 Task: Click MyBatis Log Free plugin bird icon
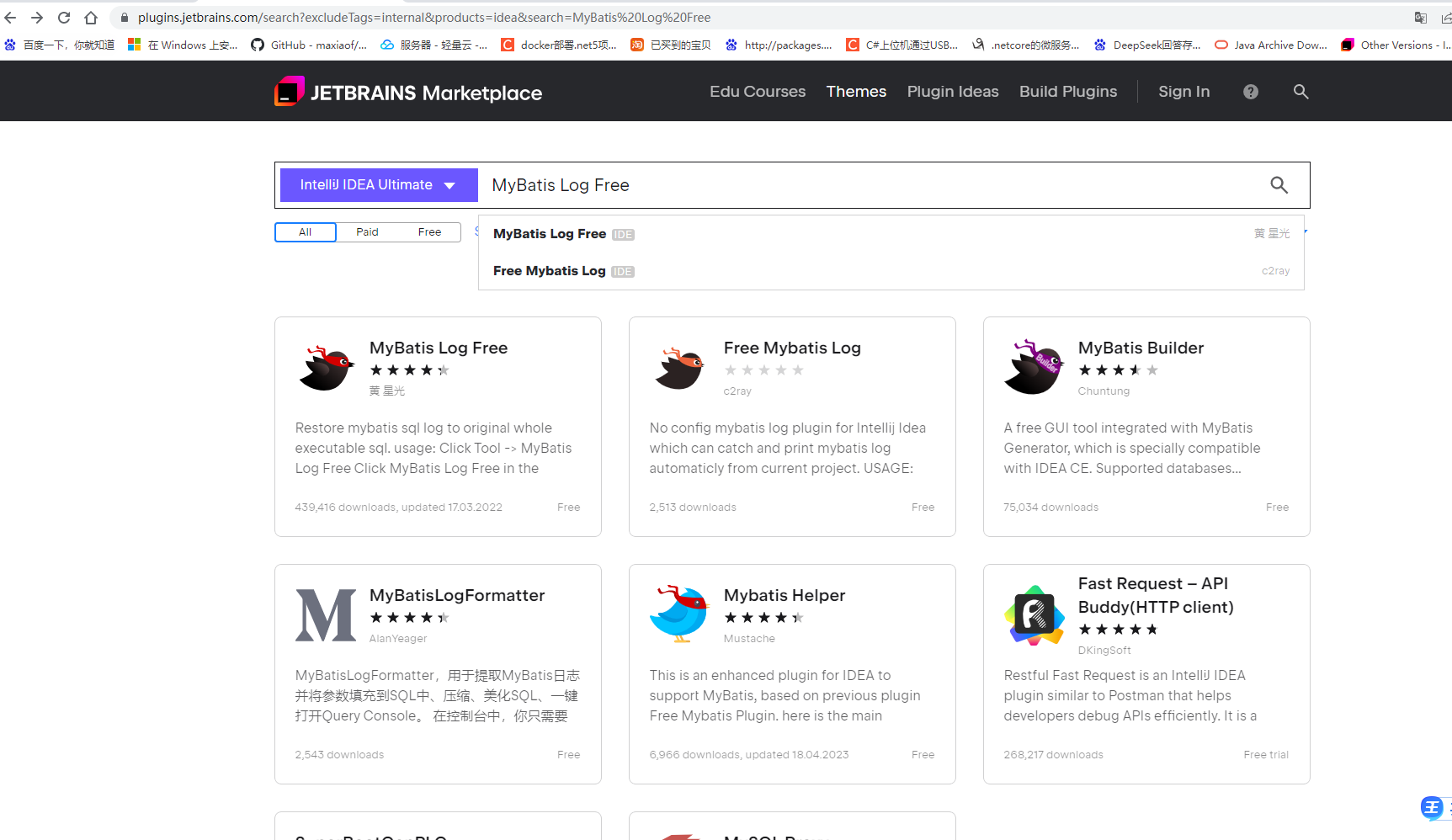click(x=327, y=369)
